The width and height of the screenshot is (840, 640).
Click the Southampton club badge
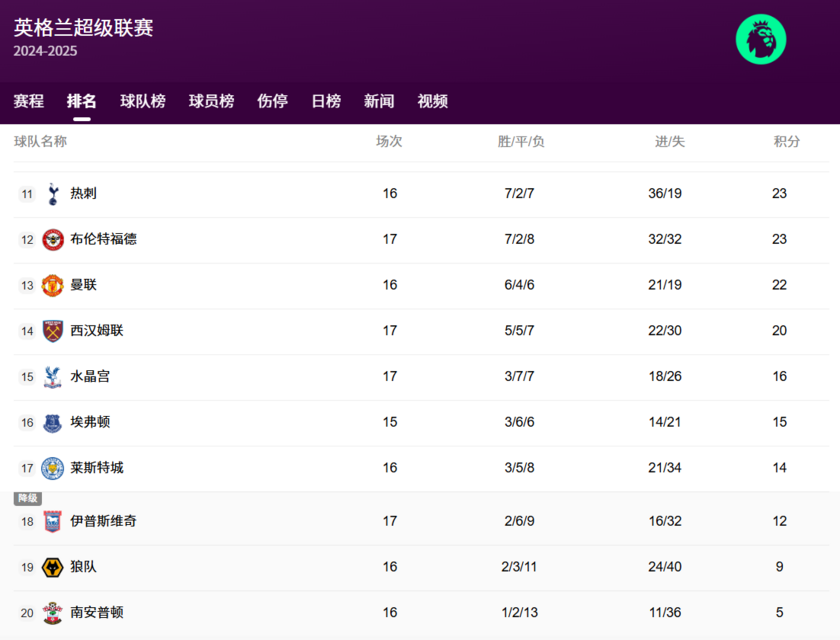[x=51, y=612]
